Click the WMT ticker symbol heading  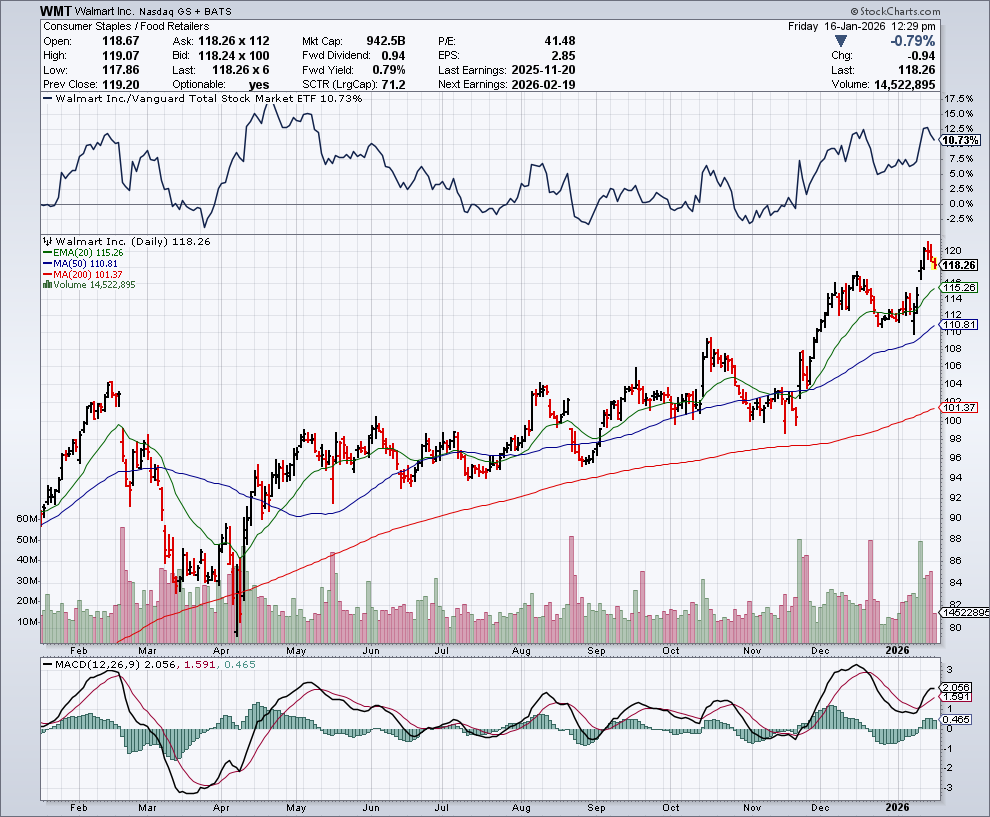(56, 10)
